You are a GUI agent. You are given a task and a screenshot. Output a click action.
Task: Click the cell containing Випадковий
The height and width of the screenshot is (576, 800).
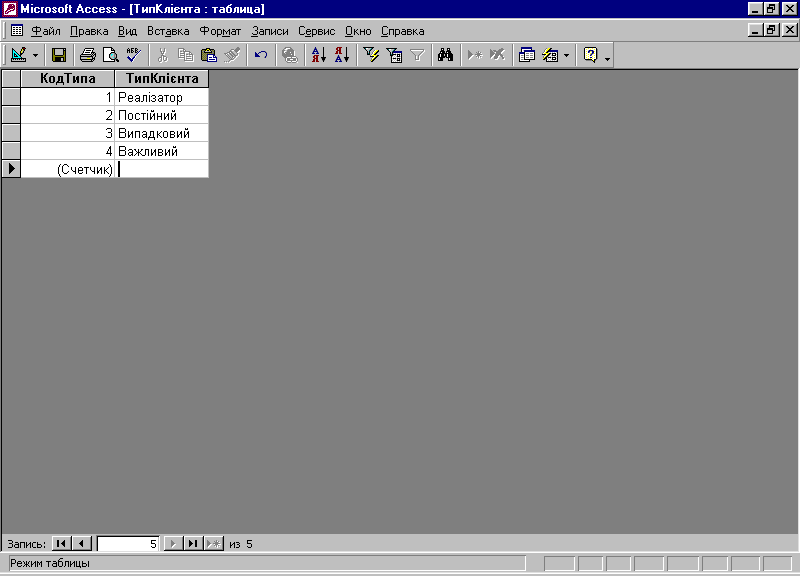click(162, 133)
